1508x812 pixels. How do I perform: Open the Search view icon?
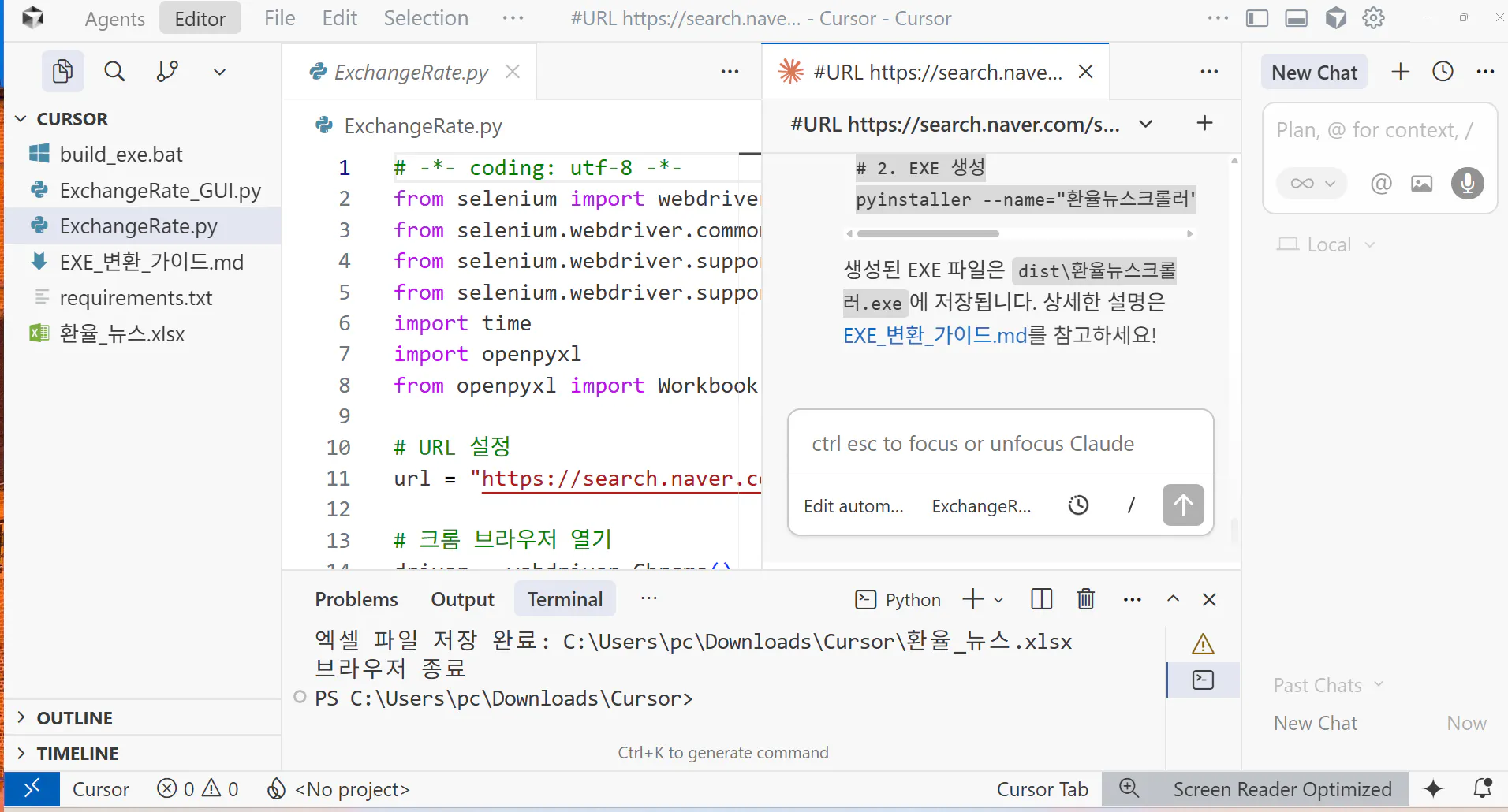[x=114, y=72]
